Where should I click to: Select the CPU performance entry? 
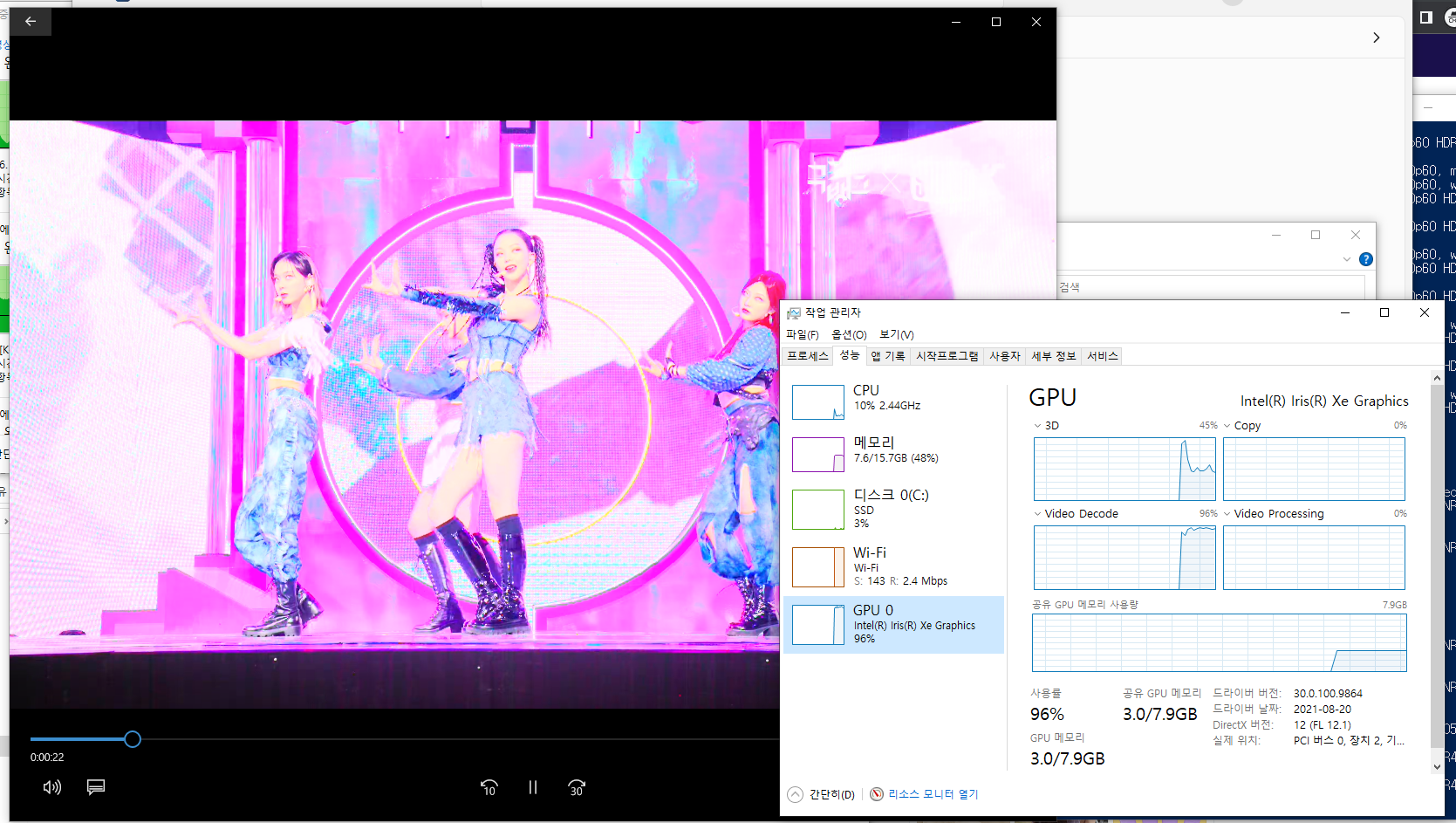coord(894,401)
